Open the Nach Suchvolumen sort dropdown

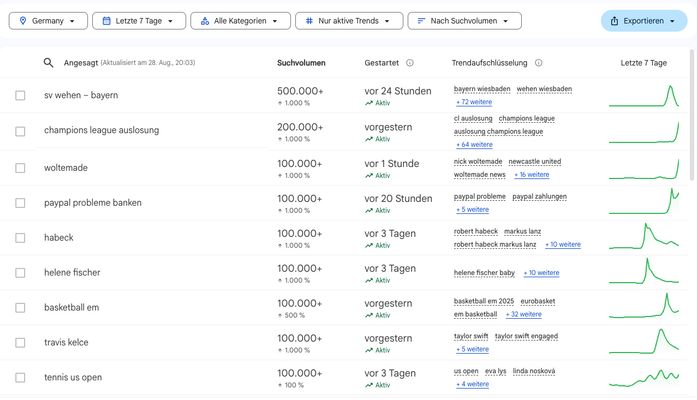[465, 21]
